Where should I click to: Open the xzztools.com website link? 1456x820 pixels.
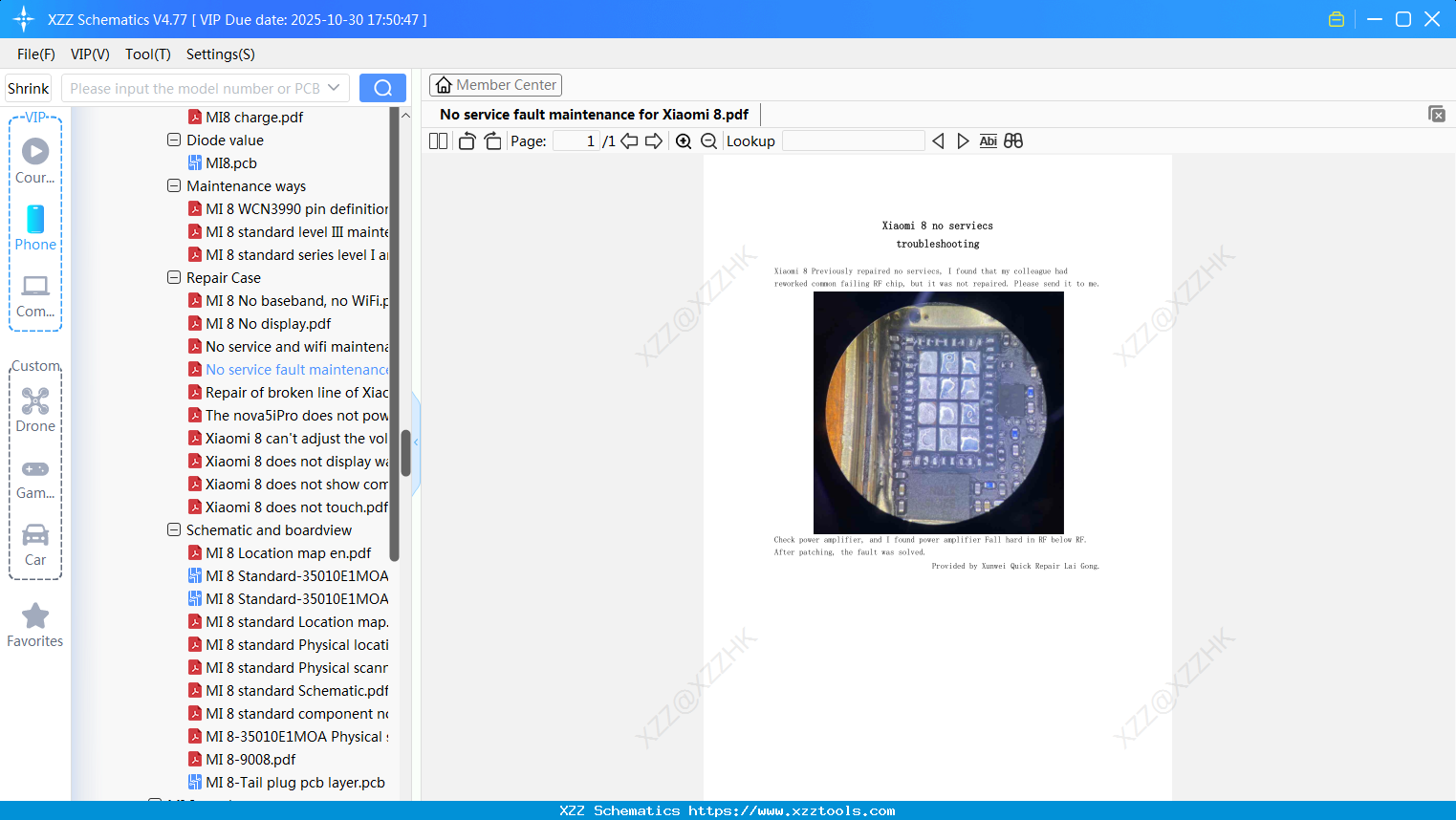click(792, 810)
